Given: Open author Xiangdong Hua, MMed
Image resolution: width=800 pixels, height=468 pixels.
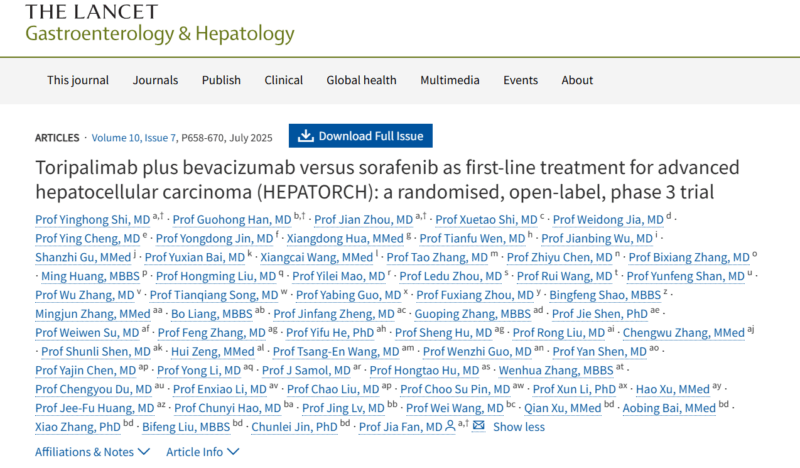Looking at the screenshot, I should 345,239.
